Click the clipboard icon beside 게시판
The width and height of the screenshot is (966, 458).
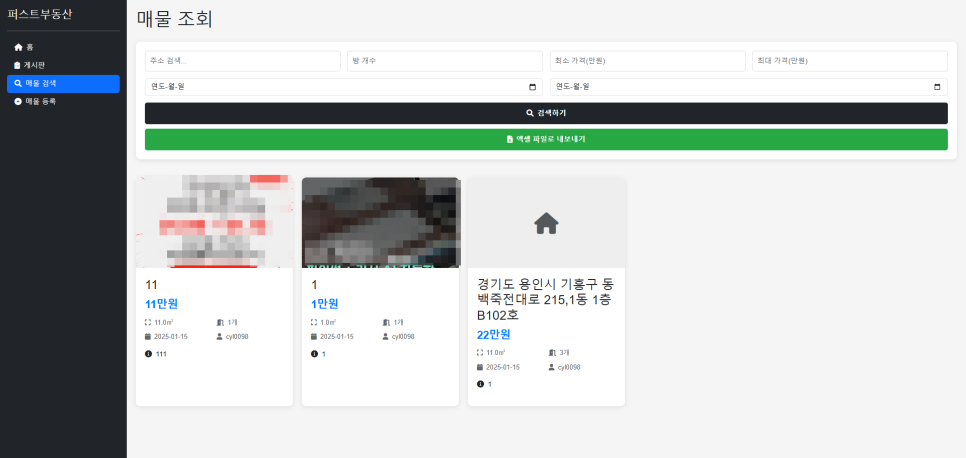(17, 65)
